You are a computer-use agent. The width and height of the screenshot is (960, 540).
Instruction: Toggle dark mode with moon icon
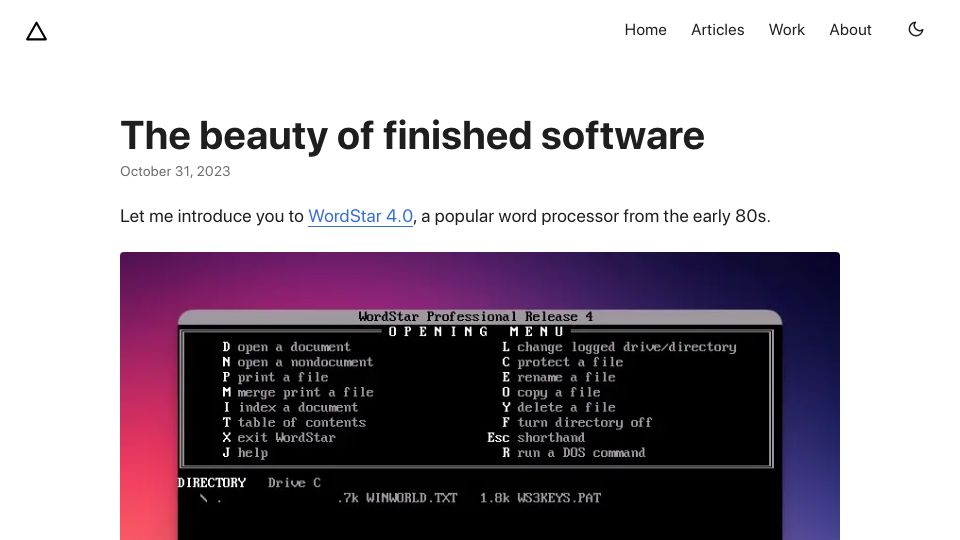(x=915, y=29)
